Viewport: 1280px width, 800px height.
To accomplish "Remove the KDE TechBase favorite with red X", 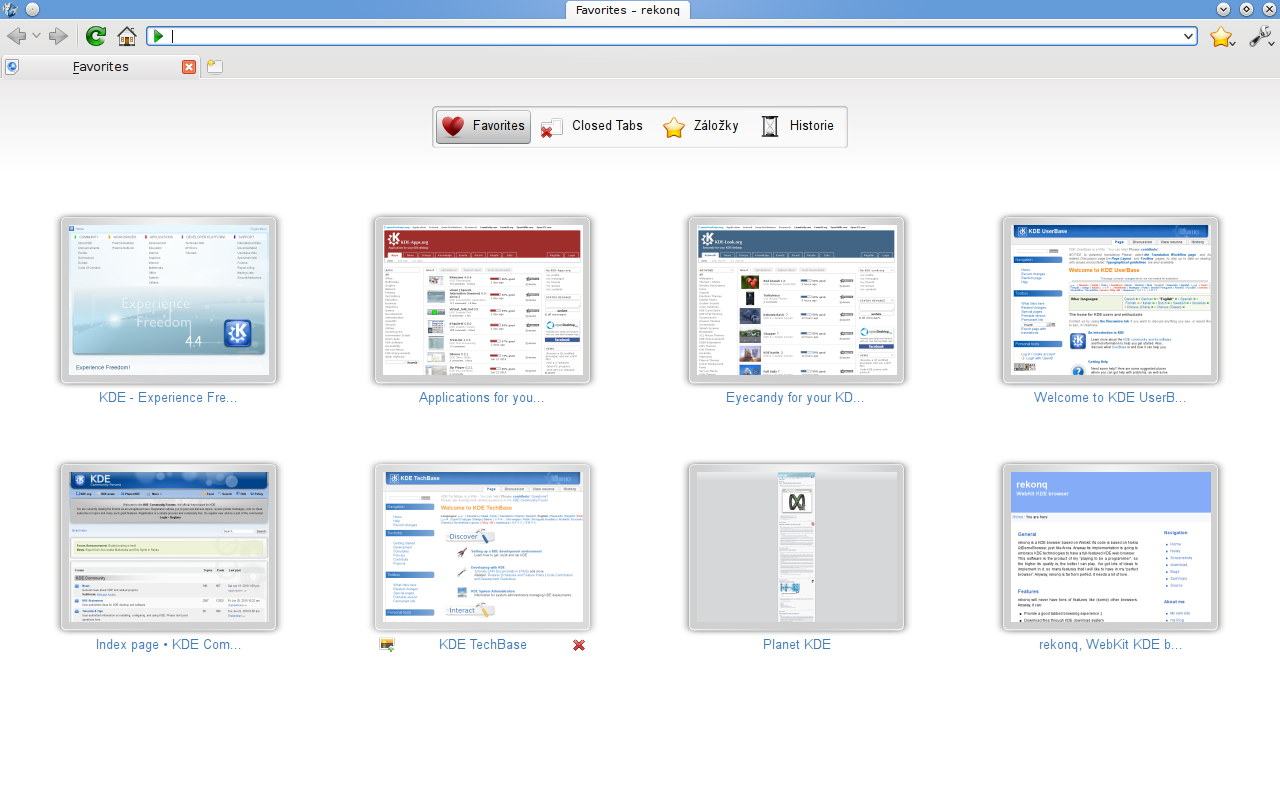I will (x=579, y=645).
